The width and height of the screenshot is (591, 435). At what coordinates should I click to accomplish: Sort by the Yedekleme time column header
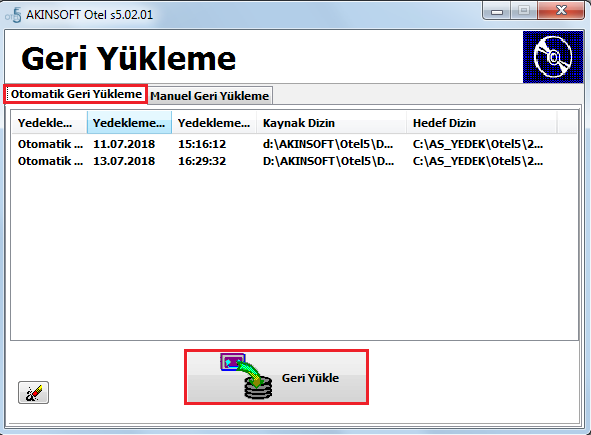(x=214, y=123)
